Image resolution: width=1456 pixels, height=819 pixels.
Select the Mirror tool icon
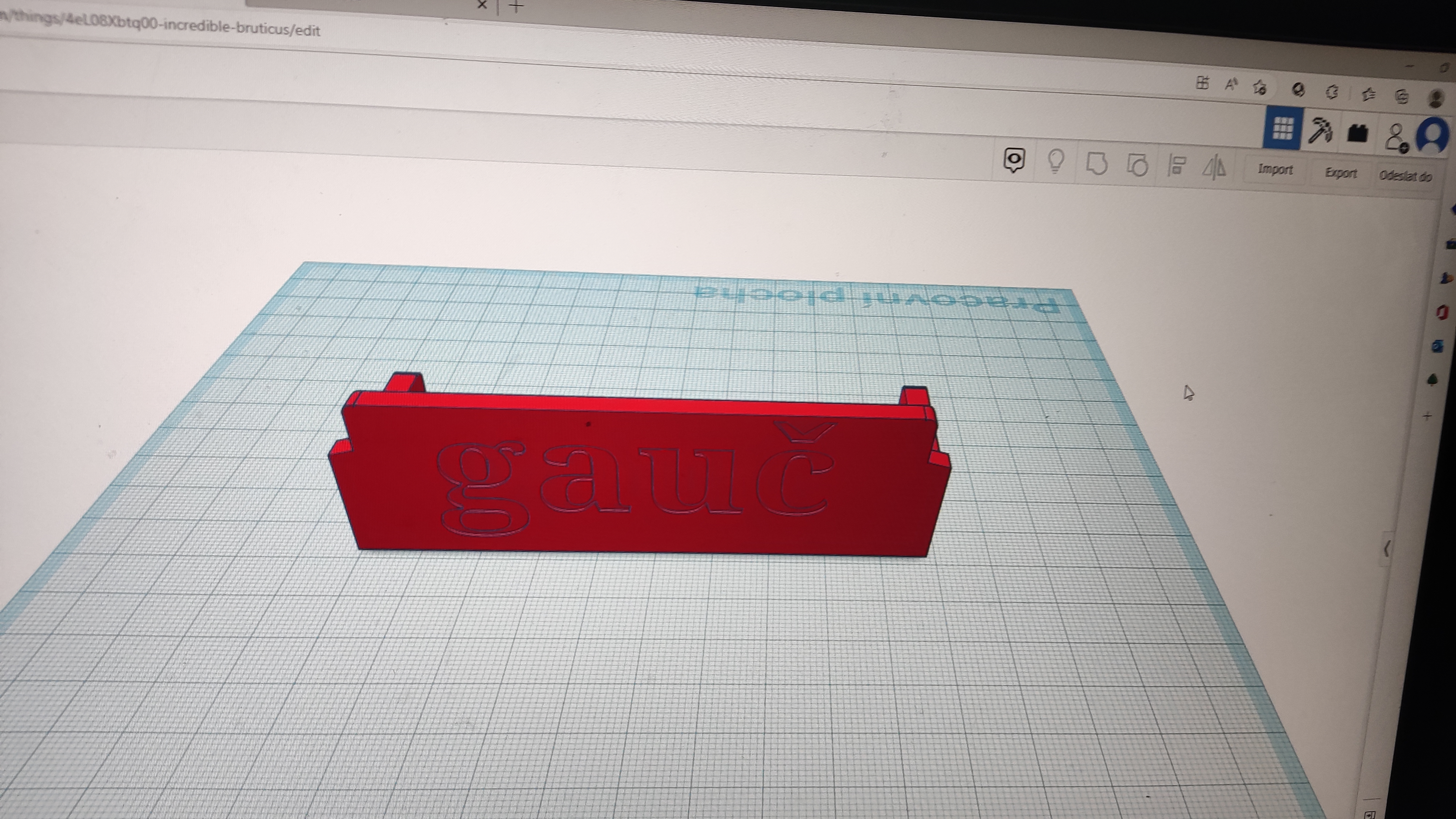coord(1214,168)
